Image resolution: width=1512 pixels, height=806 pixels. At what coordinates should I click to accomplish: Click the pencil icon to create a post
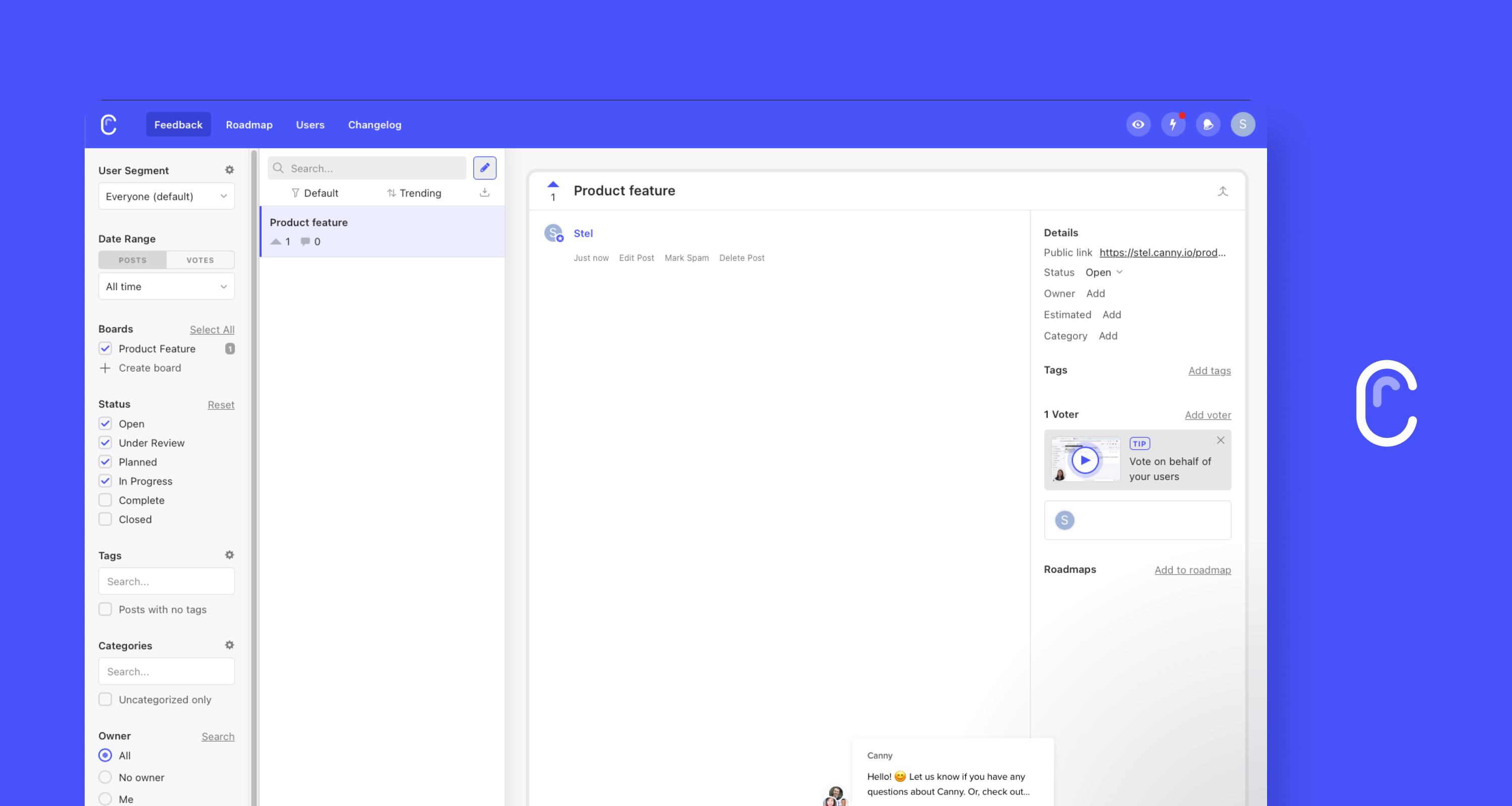(485, 168)
